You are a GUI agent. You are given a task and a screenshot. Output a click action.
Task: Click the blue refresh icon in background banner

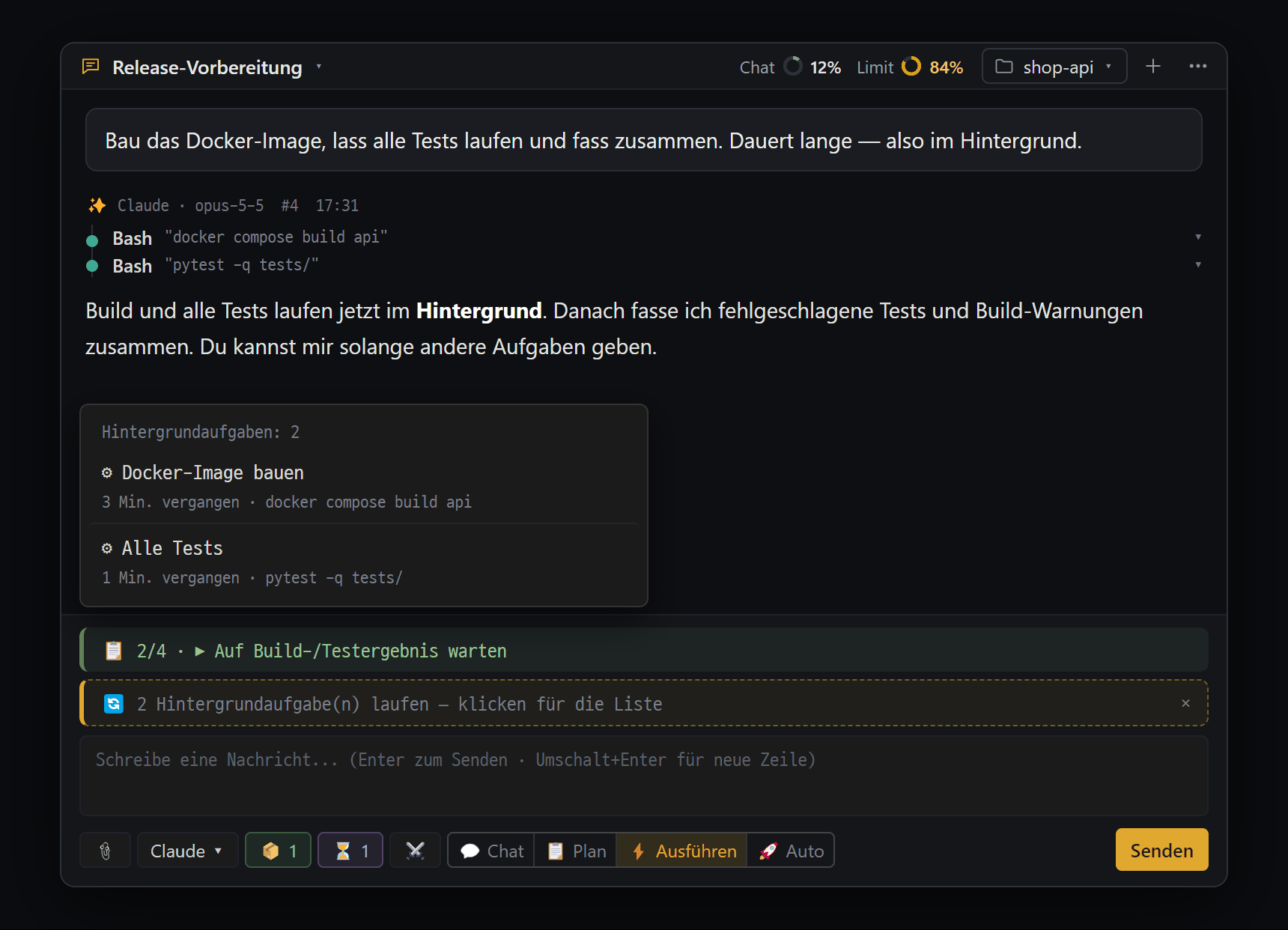(x=114, y=704)
